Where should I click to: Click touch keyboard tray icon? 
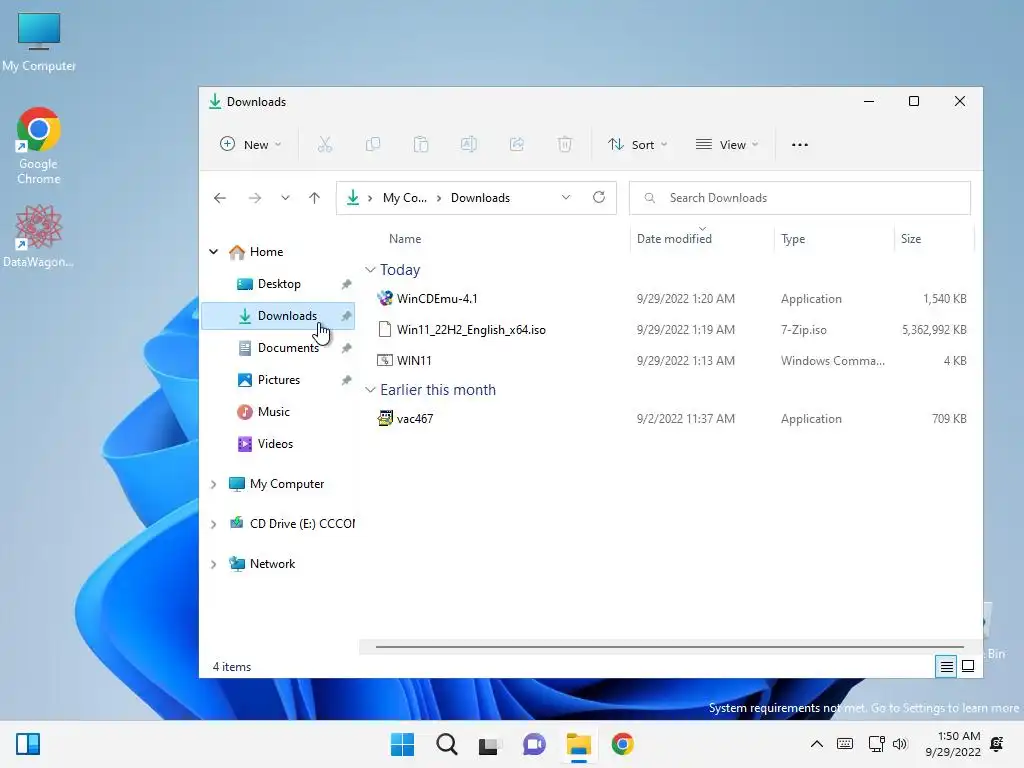click(x=845, y=744)
